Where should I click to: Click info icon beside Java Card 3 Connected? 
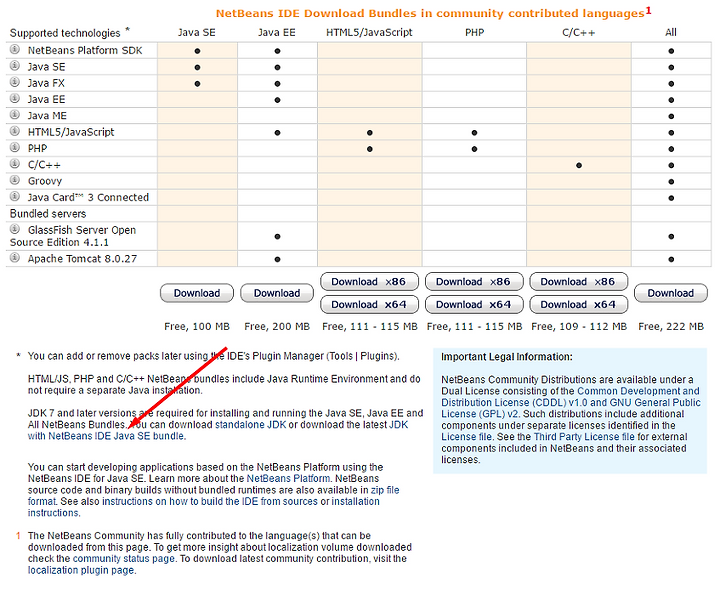click(15, 196)
